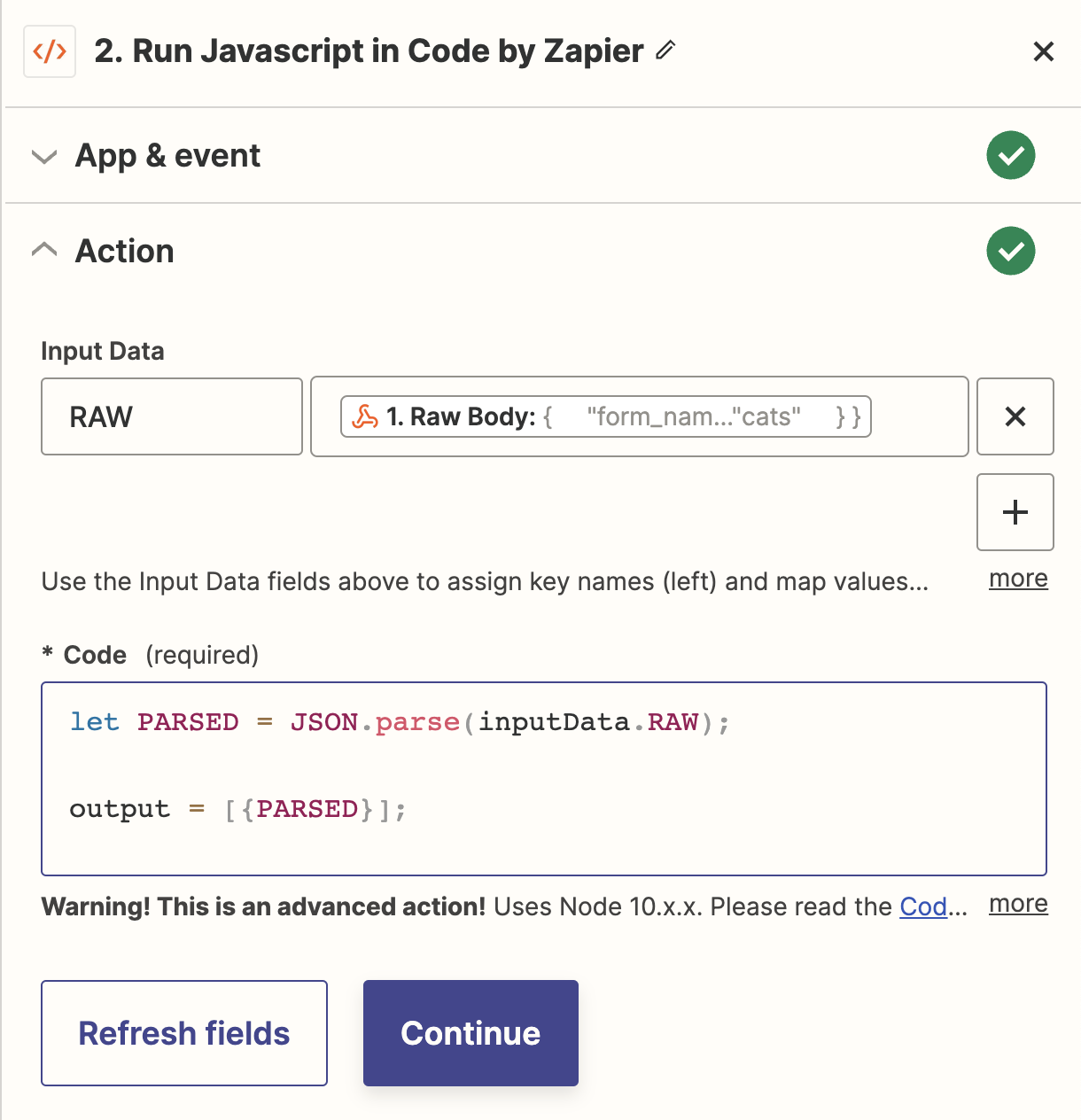Add a new Input Data row

pos(1015,512)
